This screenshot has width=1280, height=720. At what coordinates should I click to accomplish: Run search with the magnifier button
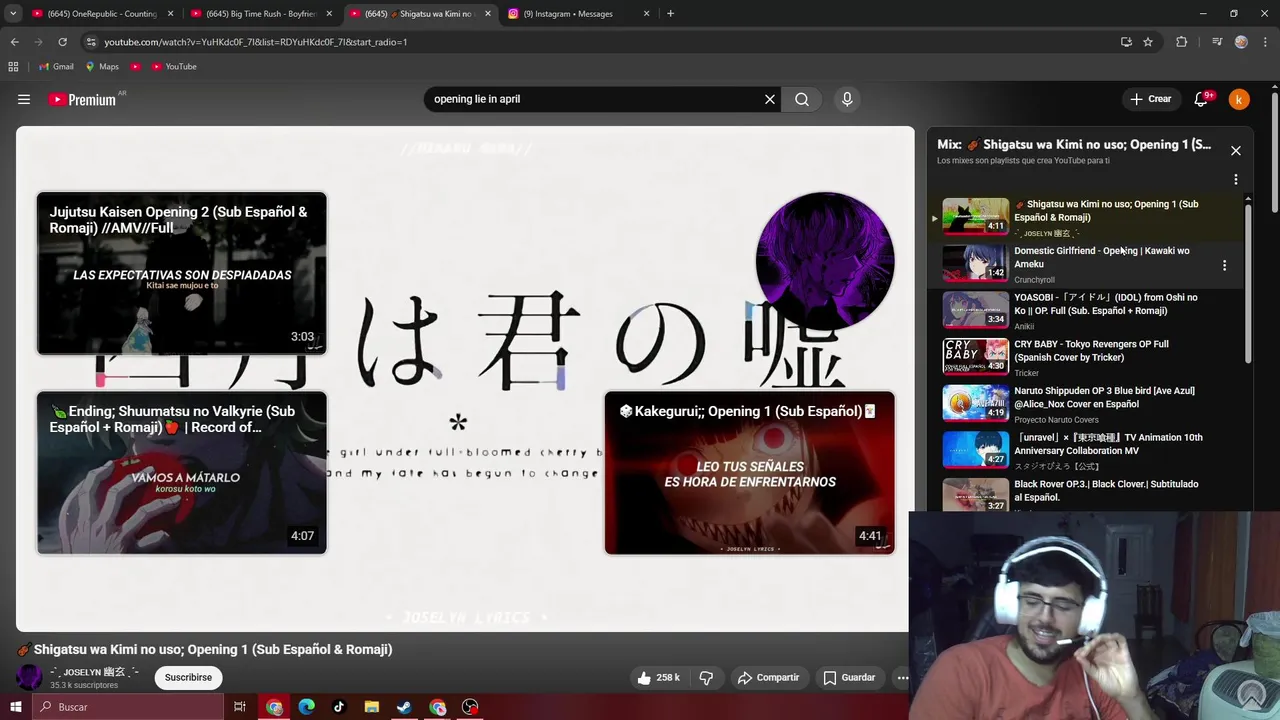tap(802, 99)
